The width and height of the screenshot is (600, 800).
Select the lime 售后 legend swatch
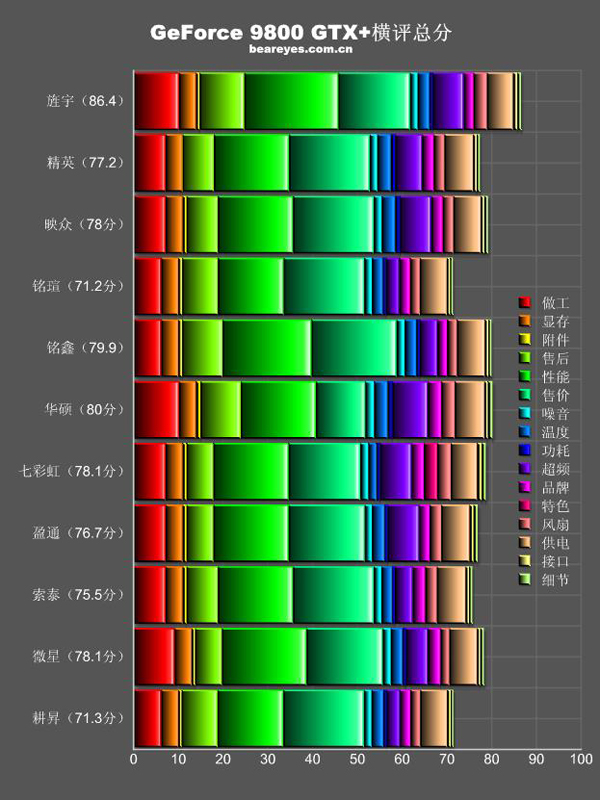[524, 358]
